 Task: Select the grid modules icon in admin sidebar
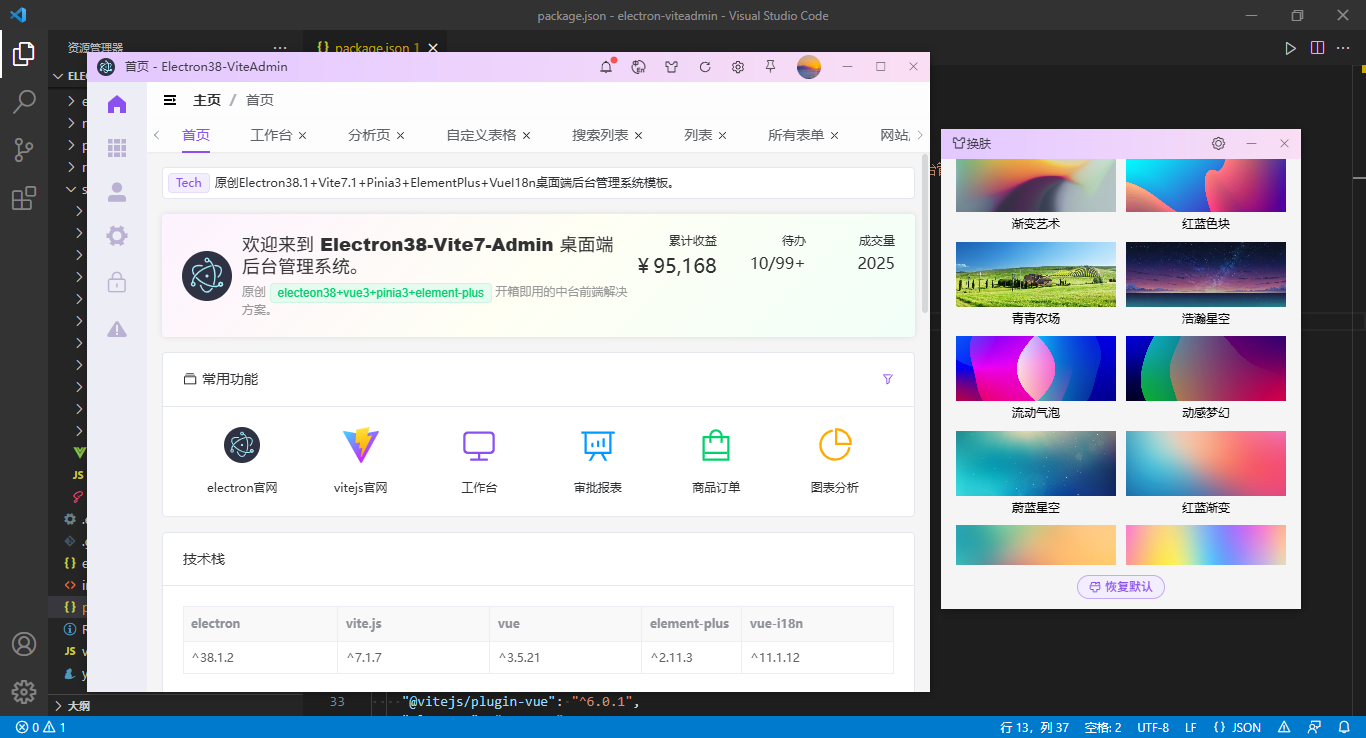pyautogui.click(x=117, y=148)
